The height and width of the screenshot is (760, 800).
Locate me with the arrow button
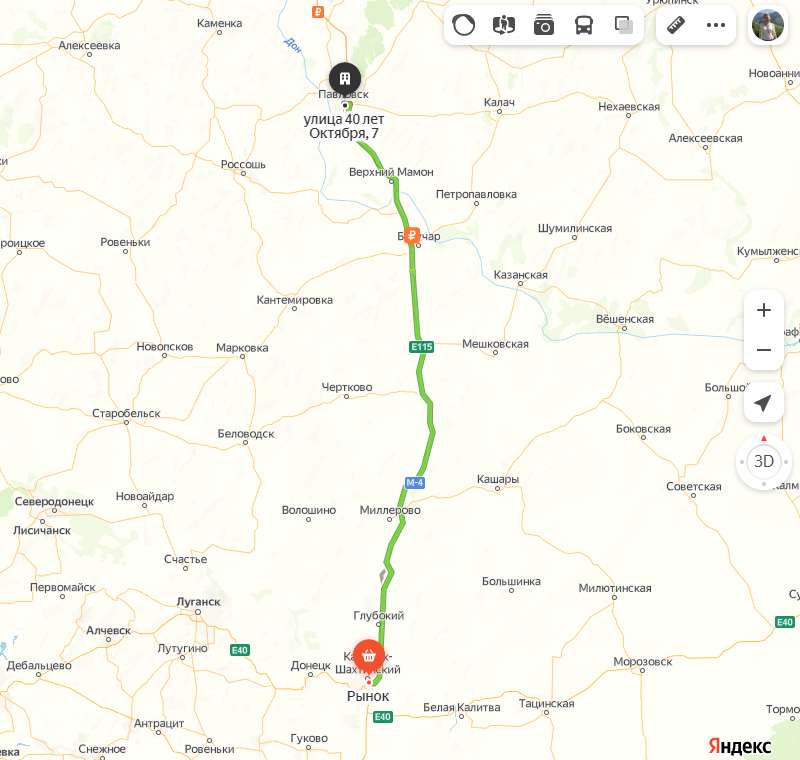(764, 403)
